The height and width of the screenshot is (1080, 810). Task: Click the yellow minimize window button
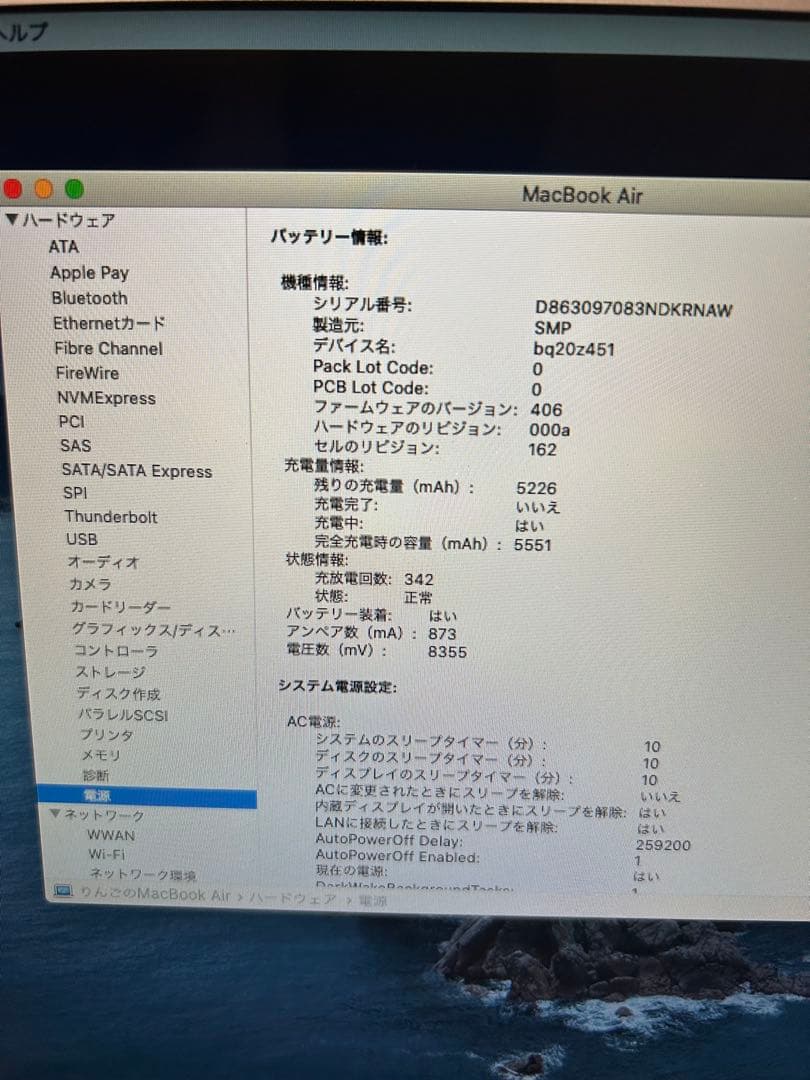coord(43,189)
